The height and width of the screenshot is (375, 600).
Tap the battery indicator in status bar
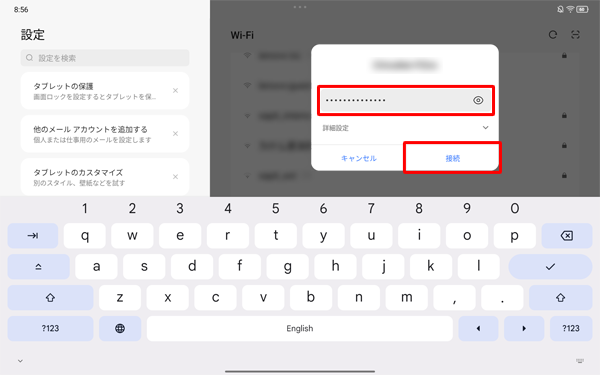pyautogui.click(x=582, y=9)
